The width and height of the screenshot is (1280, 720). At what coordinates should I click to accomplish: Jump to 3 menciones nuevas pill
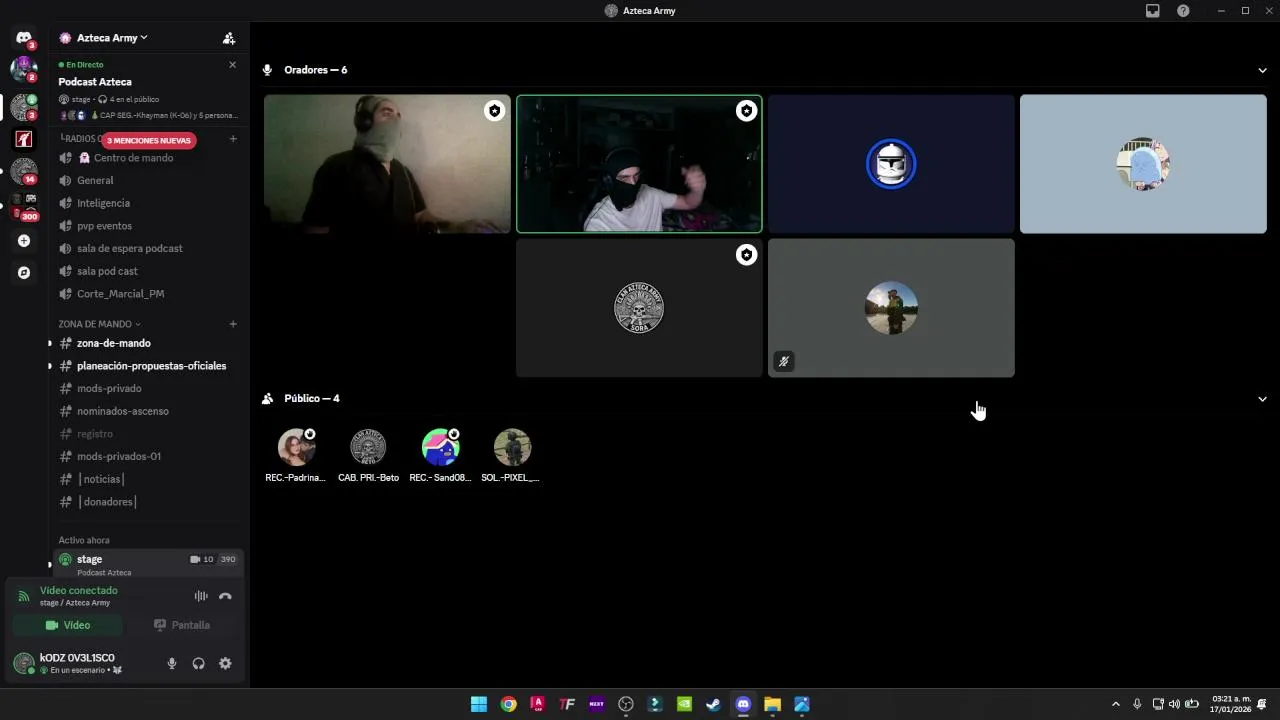tap(148, 141)
